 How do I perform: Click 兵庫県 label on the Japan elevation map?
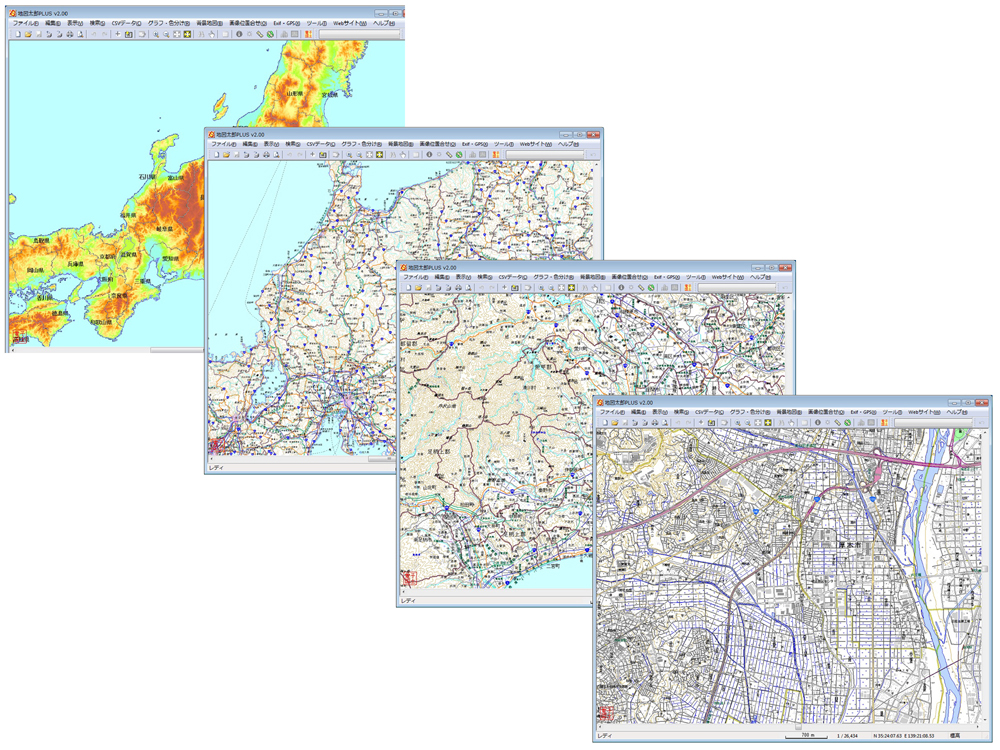[75, 263]
